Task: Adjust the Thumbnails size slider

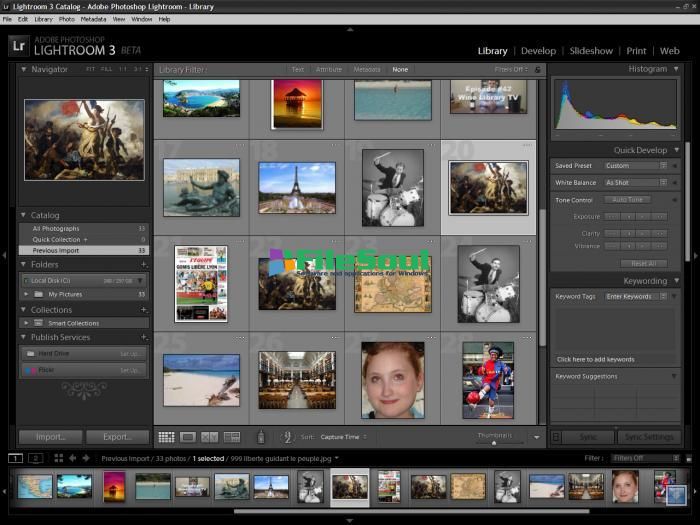Action: (x=492, y=441)
